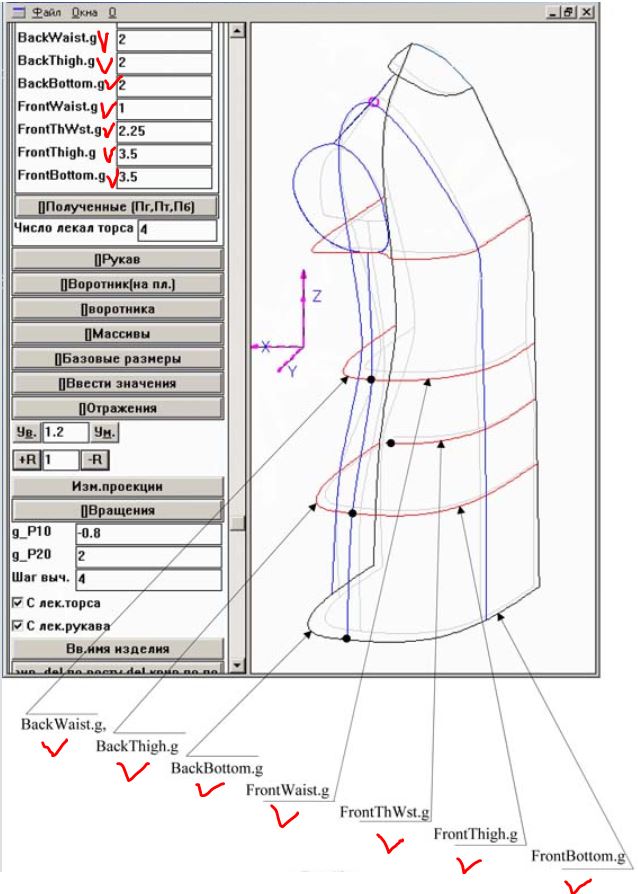638x894 pixels.
Task: Click the black control point on the thigh line
Action: [x=352, y=514]
